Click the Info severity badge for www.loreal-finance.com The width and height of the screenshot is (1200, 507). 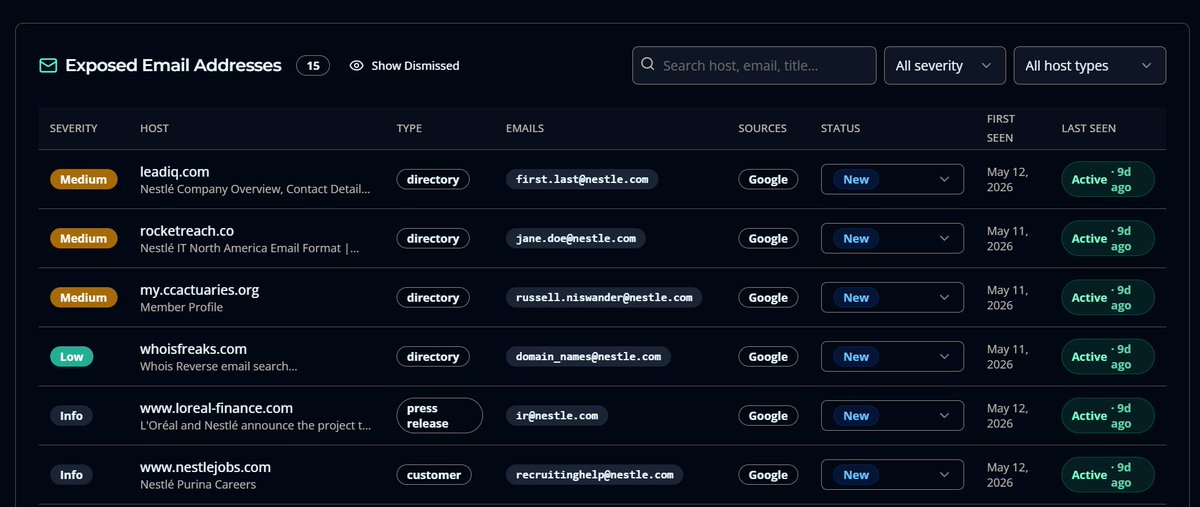71,416
